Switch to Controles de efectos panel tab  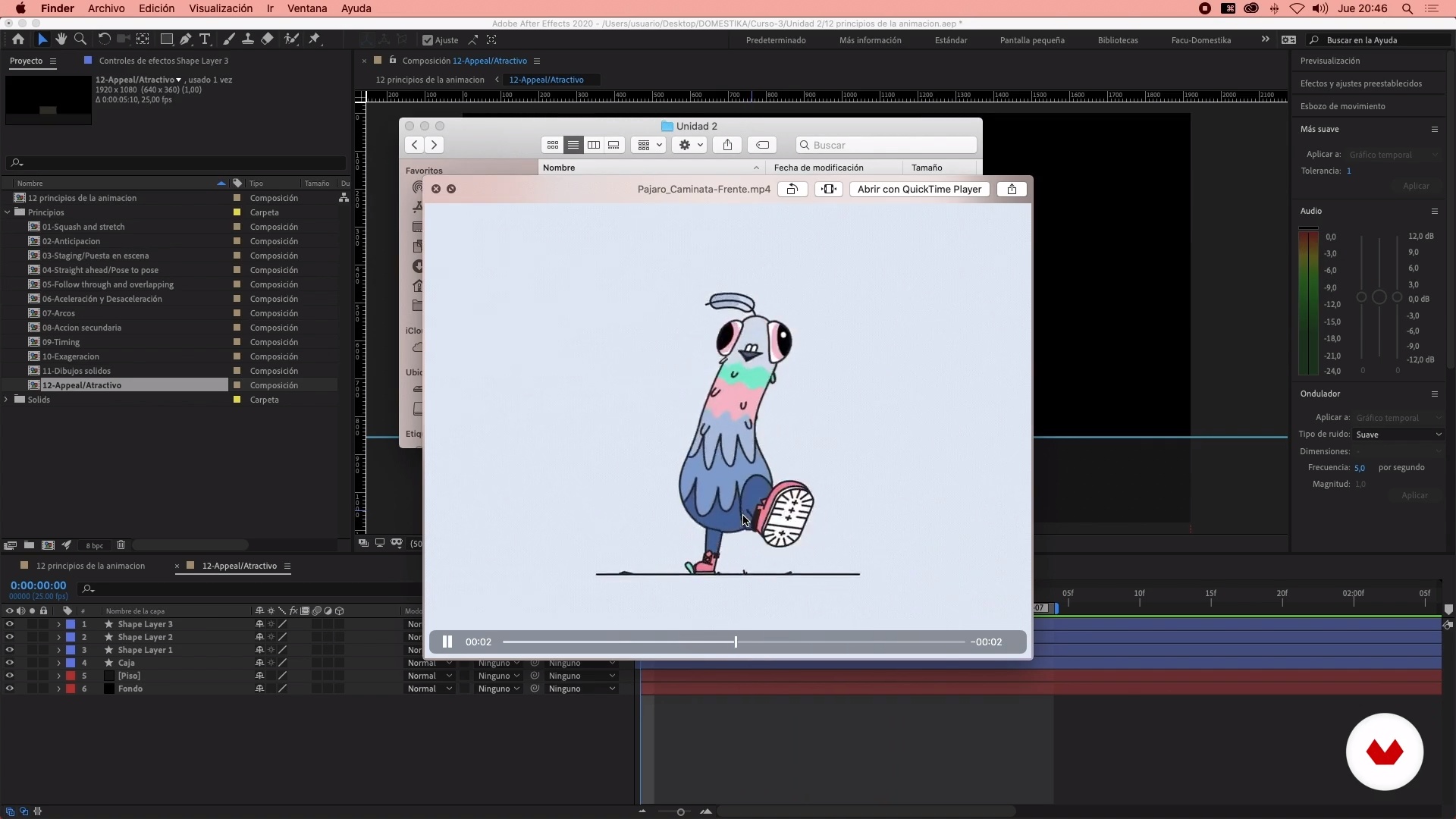click(163, 61)
